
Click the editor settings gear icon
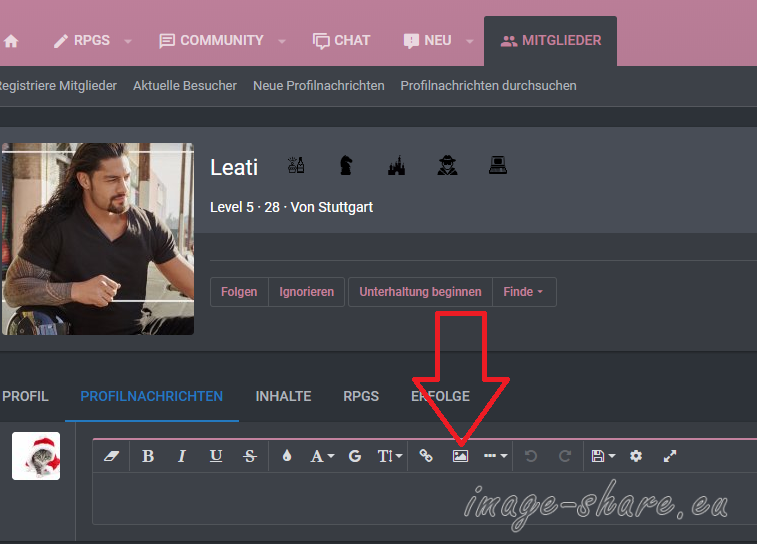point(636,456)
